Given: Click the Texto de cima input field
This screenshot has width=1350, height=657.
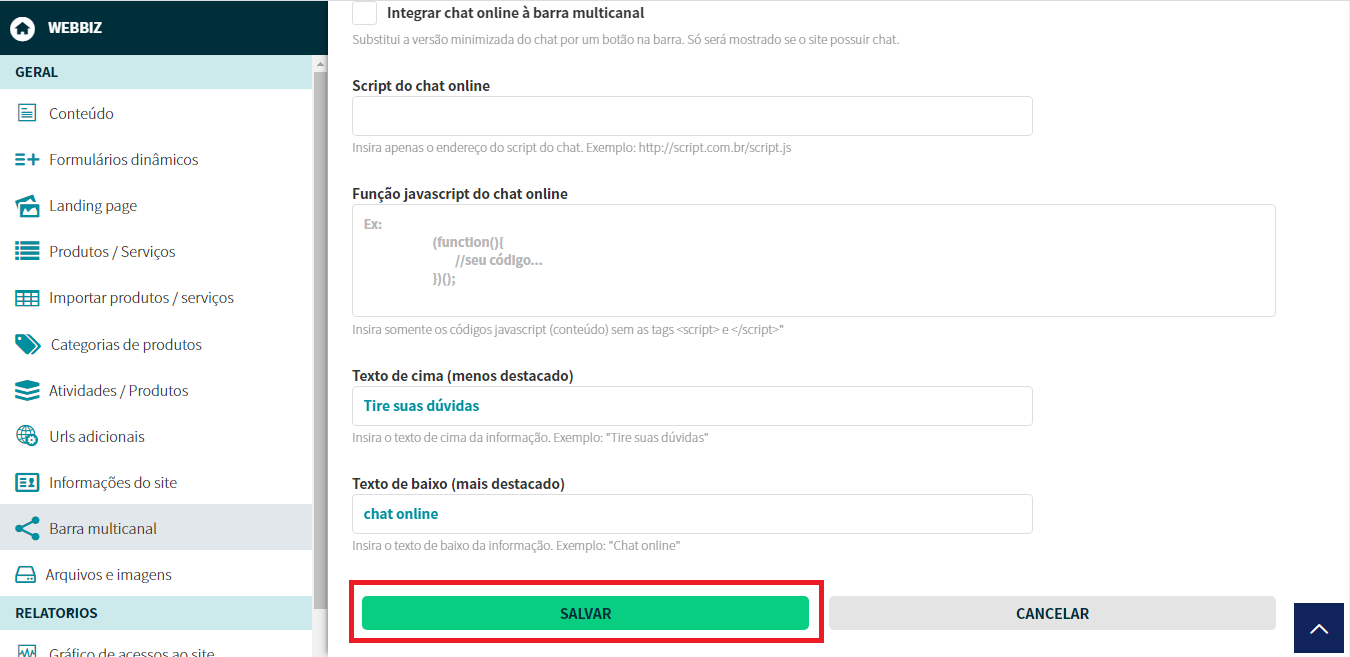Looking at the screenshot, I should click(x=692, y=406).
